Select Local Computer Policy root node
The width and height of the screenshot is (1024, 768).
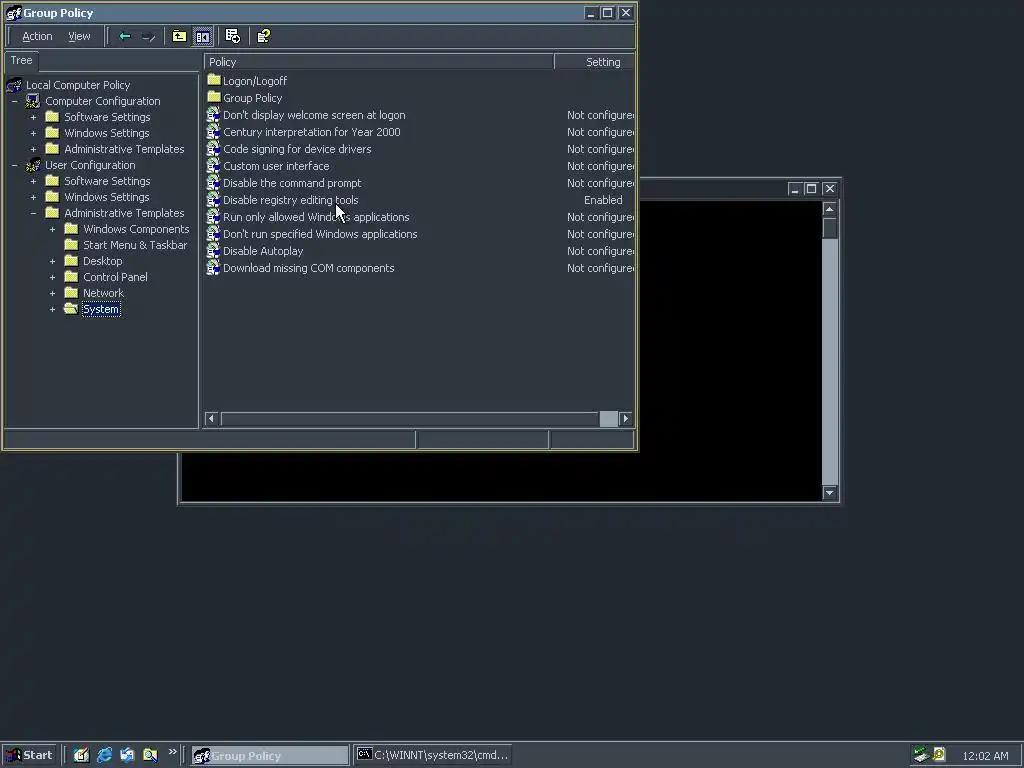[78, 85]
